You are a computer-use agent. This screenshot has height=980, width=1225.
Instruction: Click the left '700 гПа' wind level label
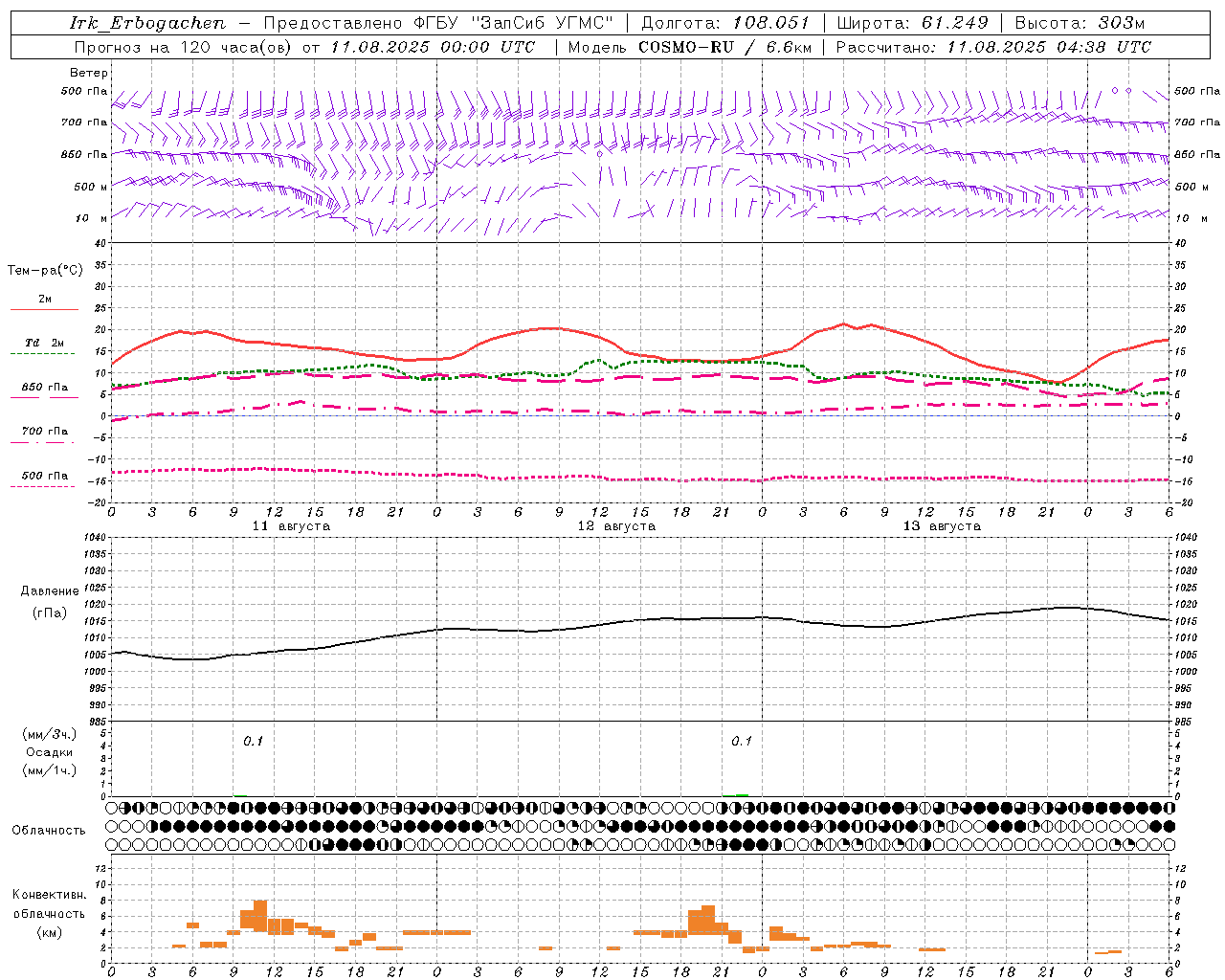pyautogui.click(x=84, y=122)
